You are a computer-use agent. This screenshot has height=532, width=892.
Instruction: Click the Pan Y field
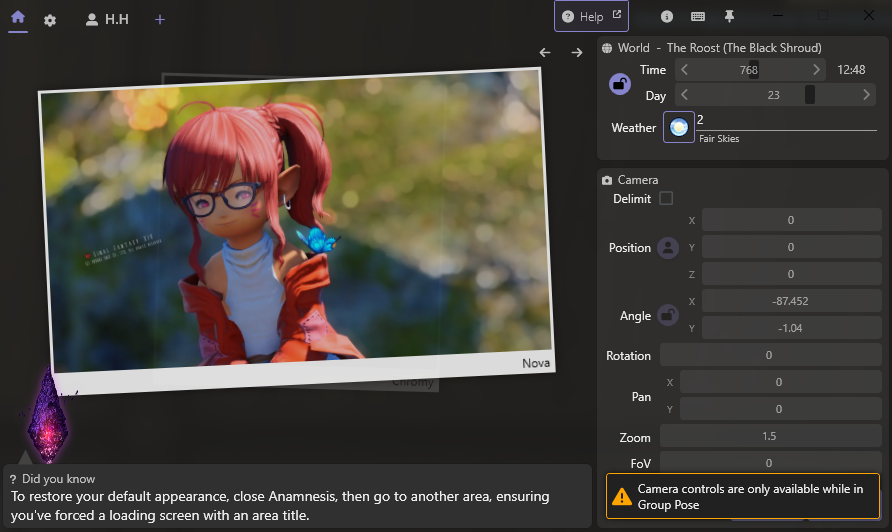point(780,409)
